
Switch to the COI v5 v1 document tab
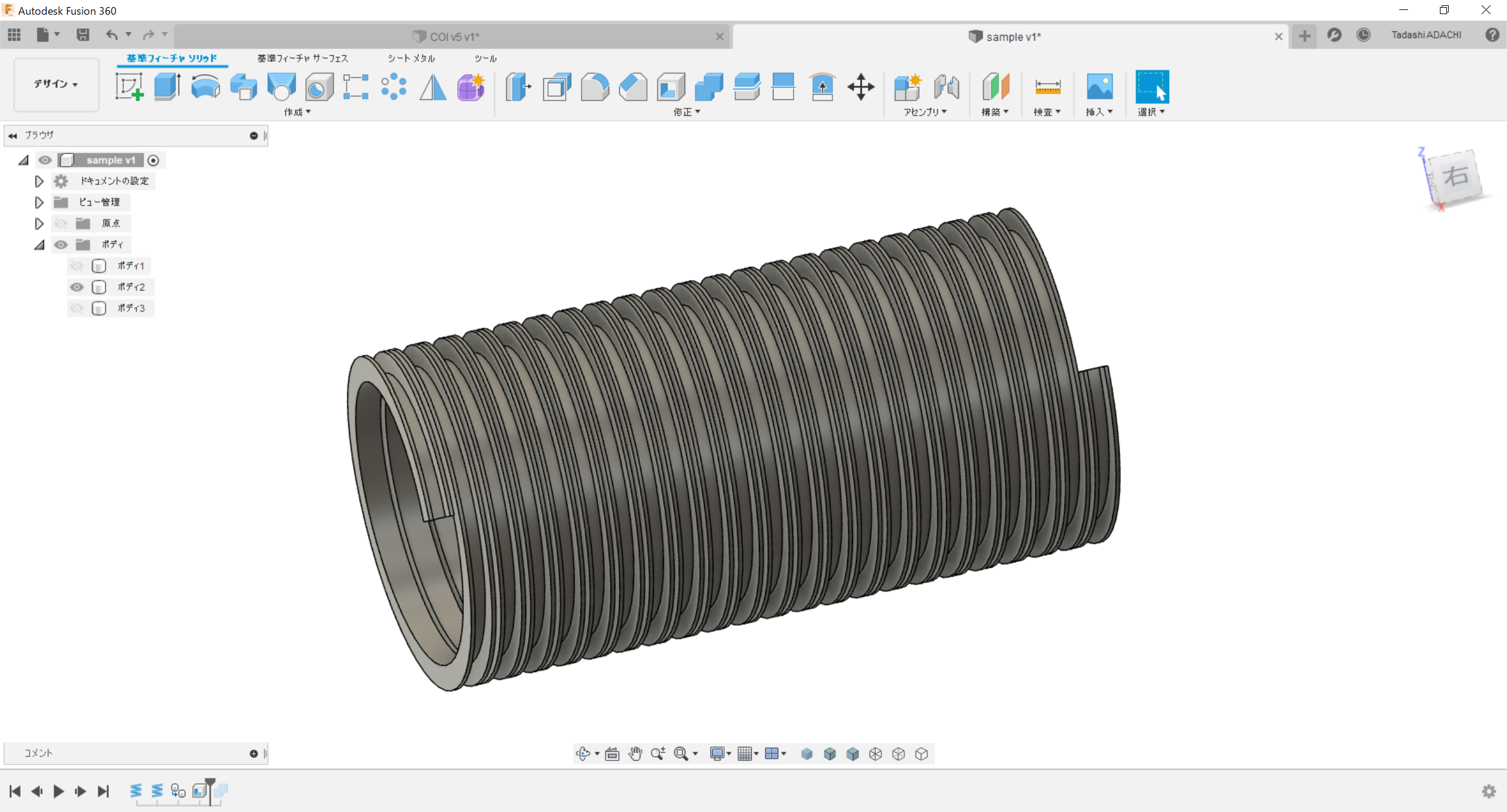coord(453,36)
